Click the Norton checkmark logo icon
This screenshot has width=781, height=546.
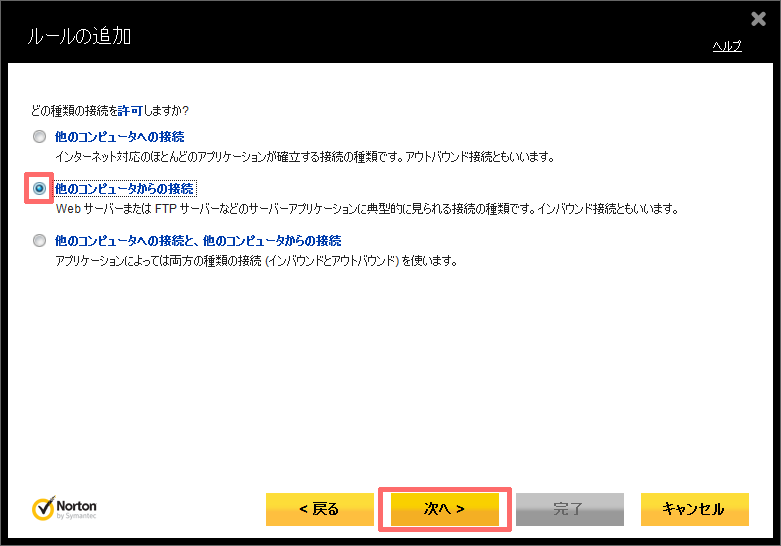[x=44, y=508]
